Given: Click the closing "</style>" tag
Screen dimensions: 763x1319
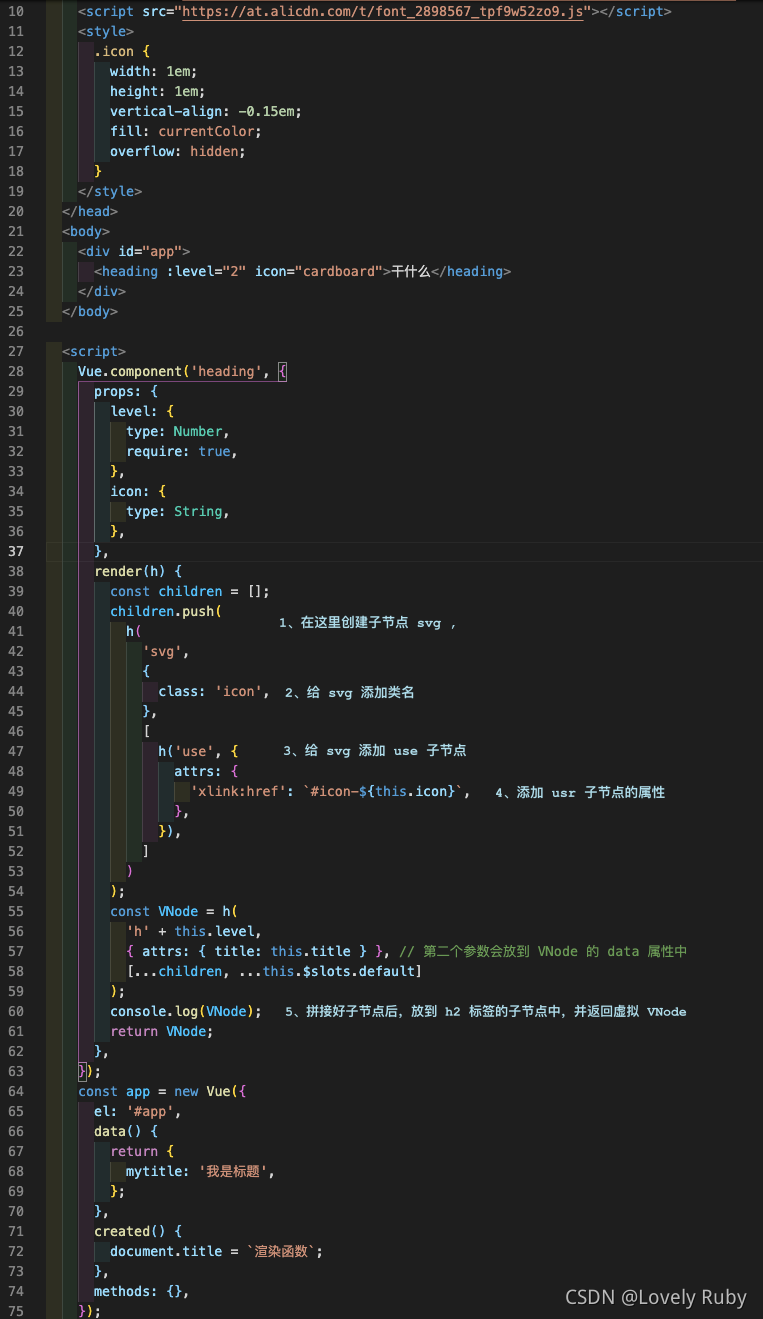Looking at the screenshot, I should pyautogui.click(x=110, y=191).
